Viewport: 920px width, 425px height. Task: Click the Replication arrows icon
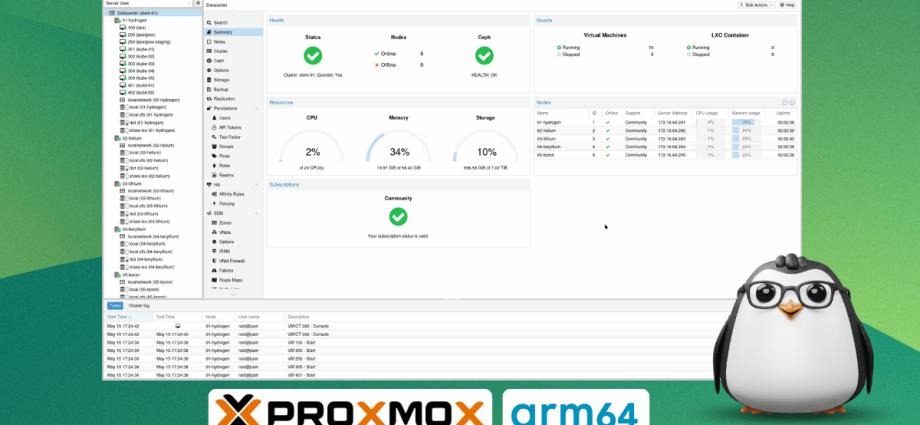pyautogui.click(x=209, y=99)
